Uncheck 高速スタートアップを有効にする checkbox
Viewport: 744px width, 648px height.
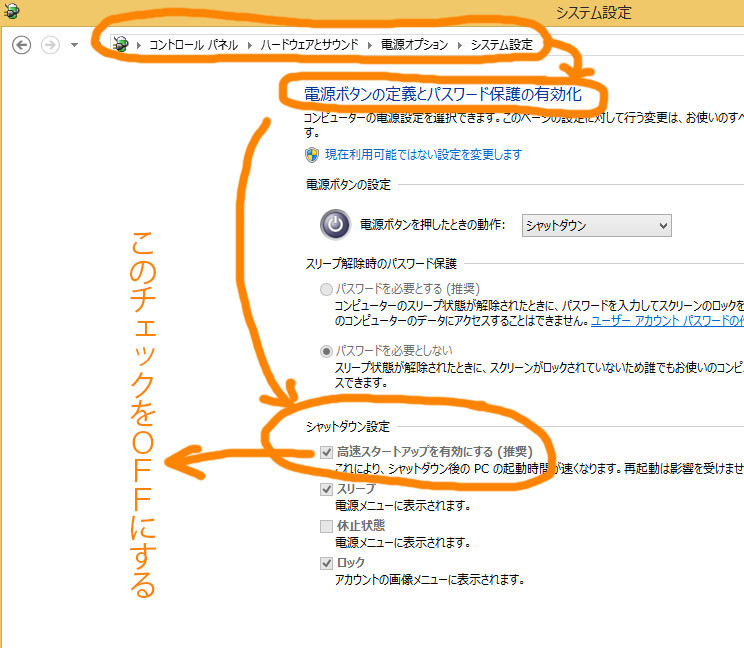point(326,452)
